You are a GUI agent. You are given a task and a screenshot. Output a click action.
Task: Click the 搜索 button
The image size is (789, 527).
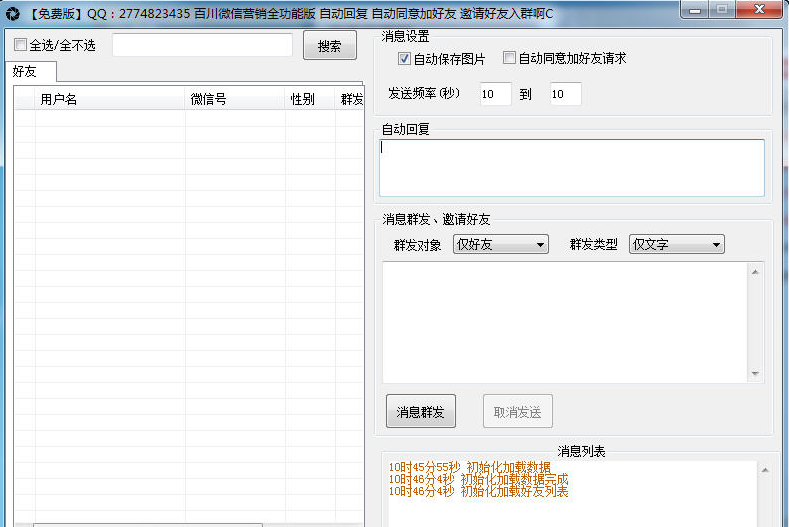330,46
